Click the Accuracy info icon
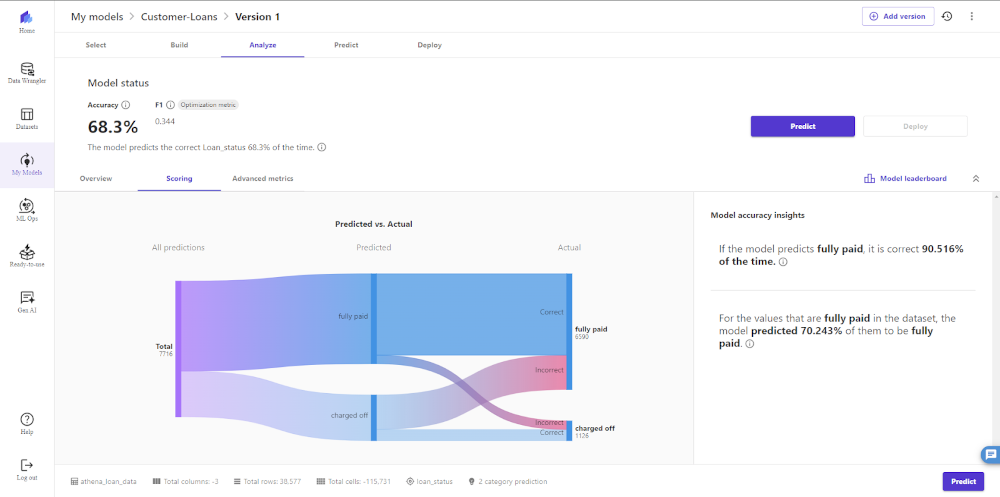Screen dimensions: 1000x497 coord(126,105)
